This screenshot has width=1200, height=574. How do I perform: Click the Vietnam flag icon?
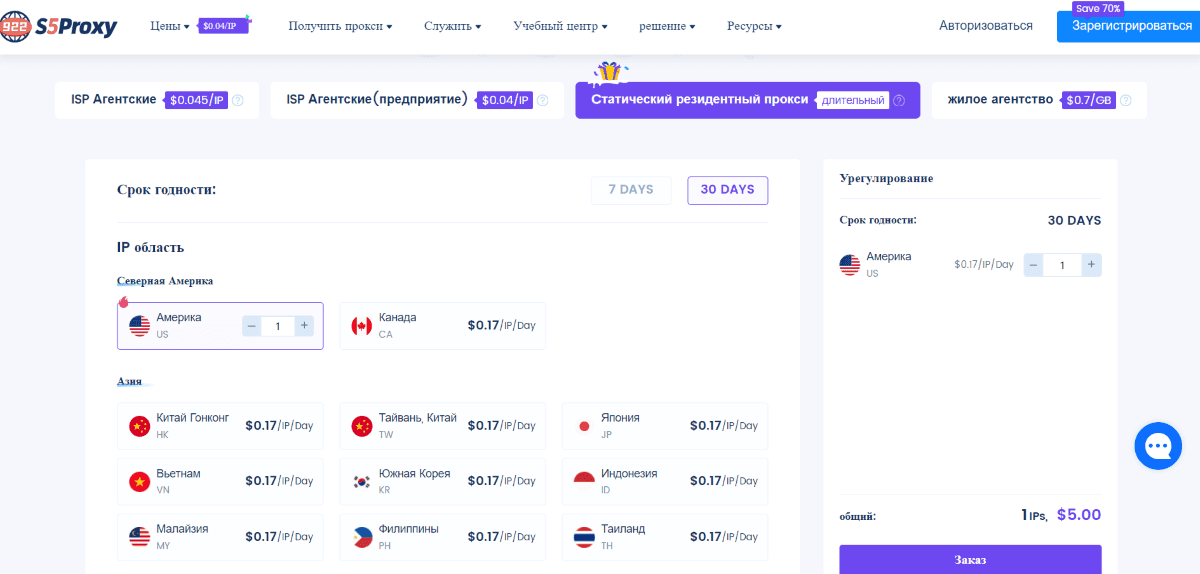coord(140,482)
